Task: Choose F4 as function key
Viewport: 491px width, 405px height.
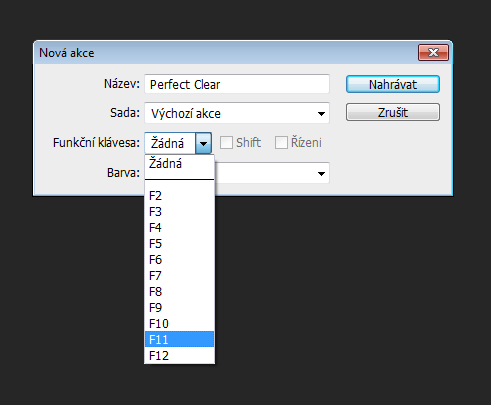Action: (179, 227)
